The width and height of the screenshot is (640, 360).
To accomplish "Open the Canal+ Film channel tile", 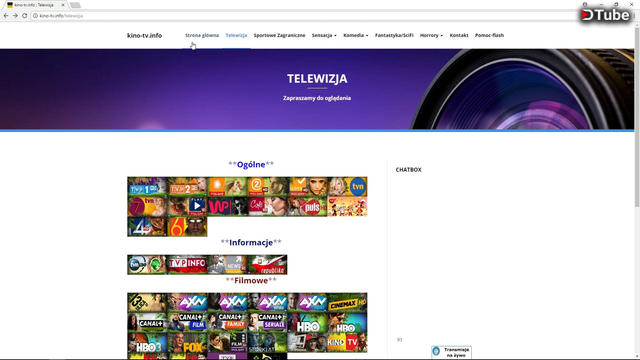I will pos(187,322).
